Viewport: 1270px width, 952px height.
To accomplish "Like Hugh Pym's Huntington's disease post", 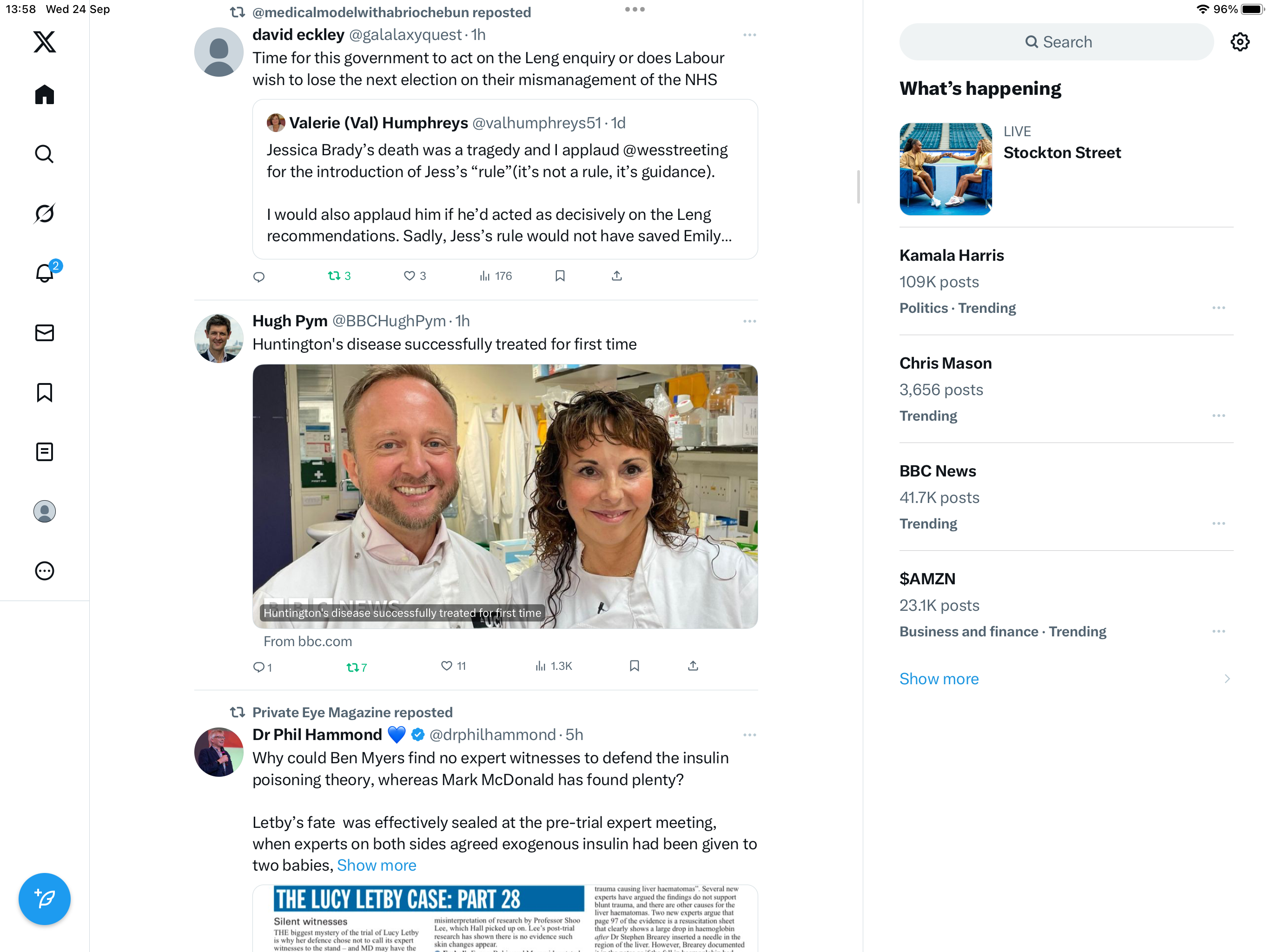I will coord(453,666).
